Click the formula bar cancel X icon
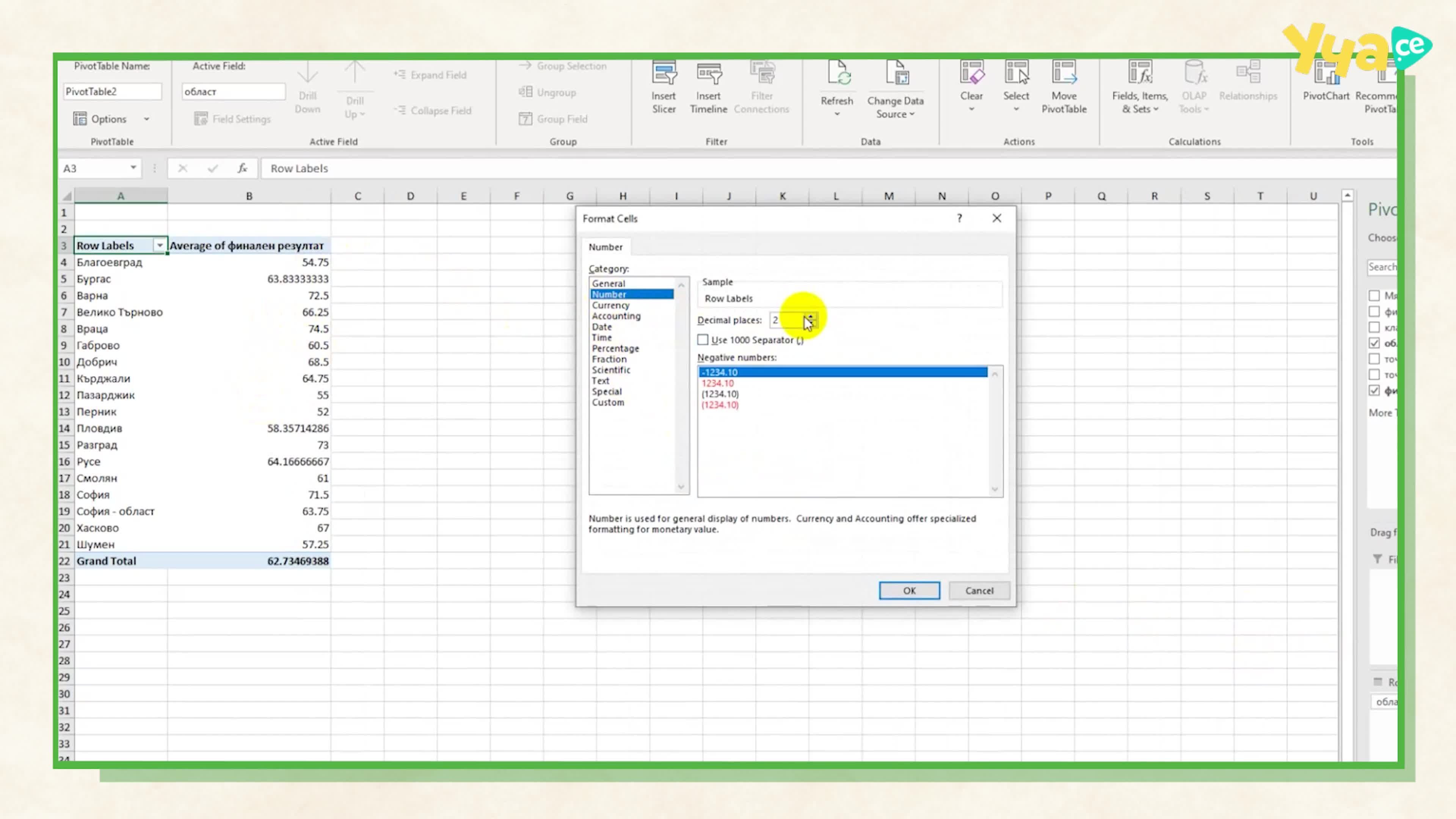Image resolution: width=1456 pixels, height=819 pixels. point(182,168)
